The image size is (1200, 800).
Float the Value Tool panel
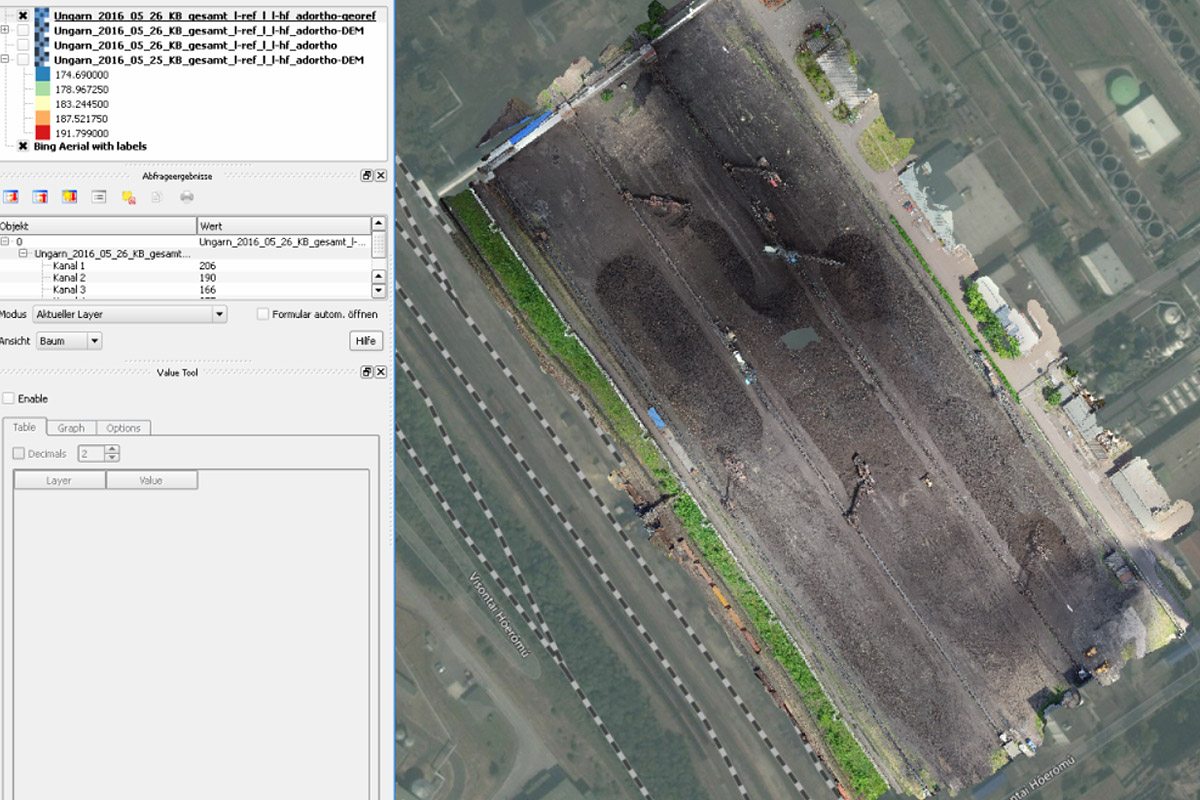[367, 372]
